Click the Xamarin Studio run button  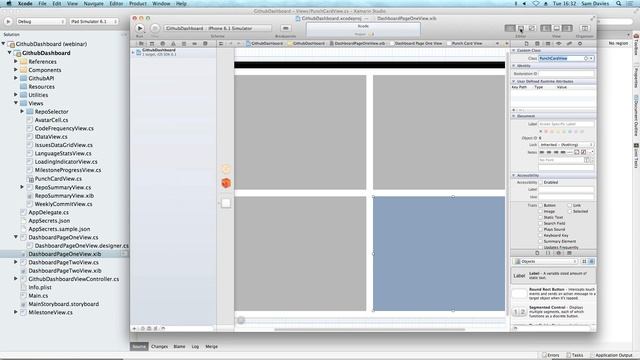coord(8,21)
